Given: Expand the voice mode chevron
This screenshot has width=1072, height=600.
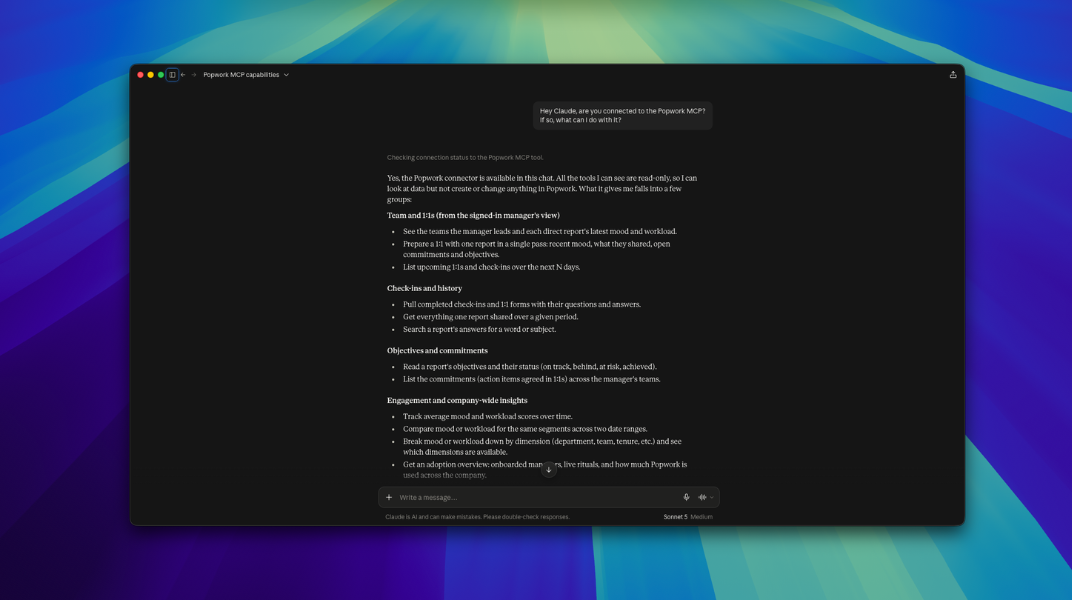Looking at the screenshot, I should 712,497.
